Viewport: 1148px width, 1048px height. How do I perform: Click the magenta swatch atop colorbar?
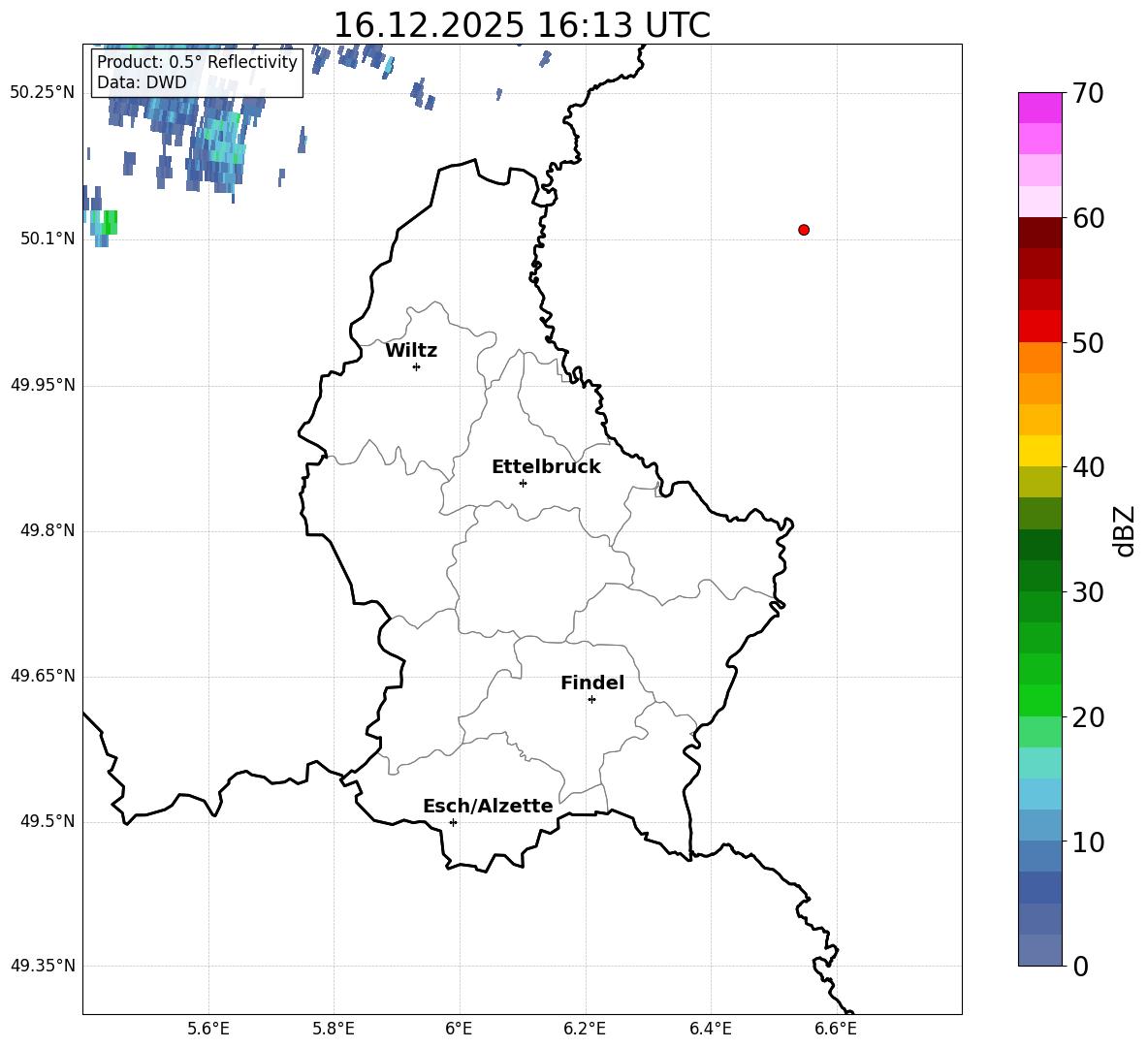pyautogui.click(x=1040, y=108)
